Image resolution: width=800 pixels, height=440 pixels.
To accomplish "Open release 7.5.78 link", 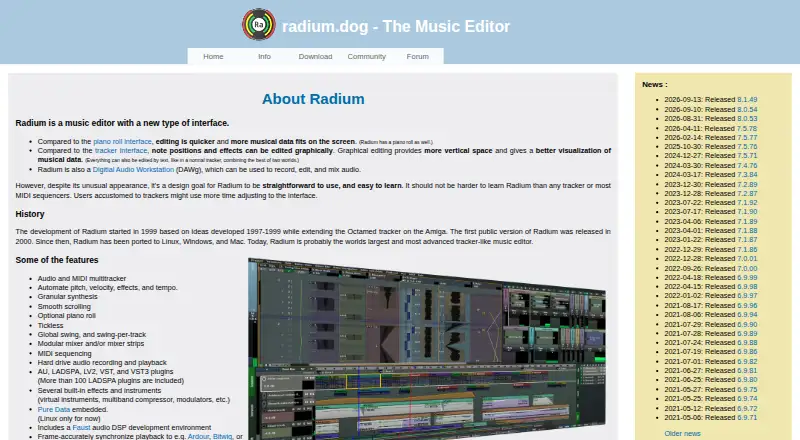I will click(x=747, y=128).
